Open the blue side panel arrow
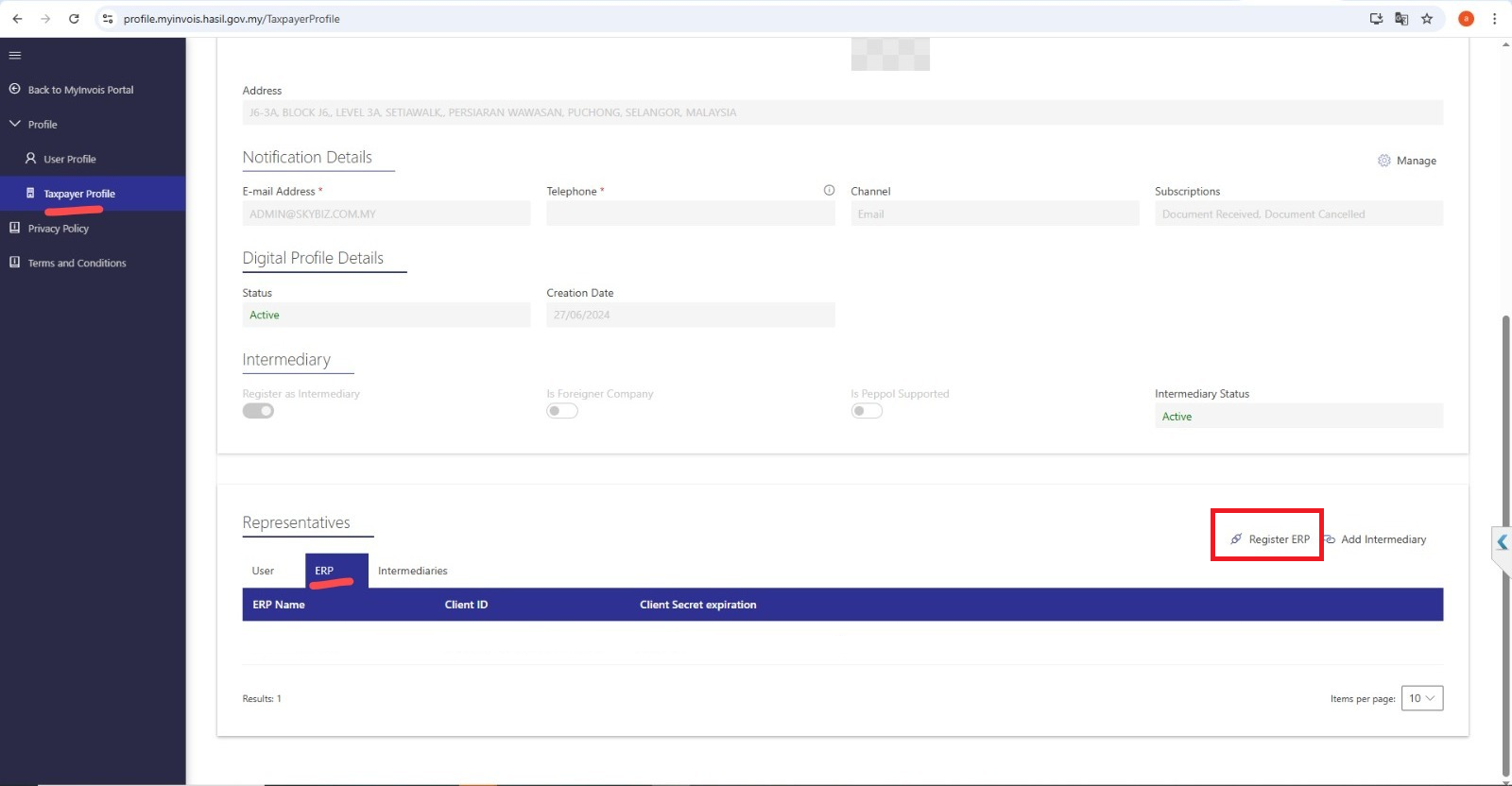 pos(1502,542)
